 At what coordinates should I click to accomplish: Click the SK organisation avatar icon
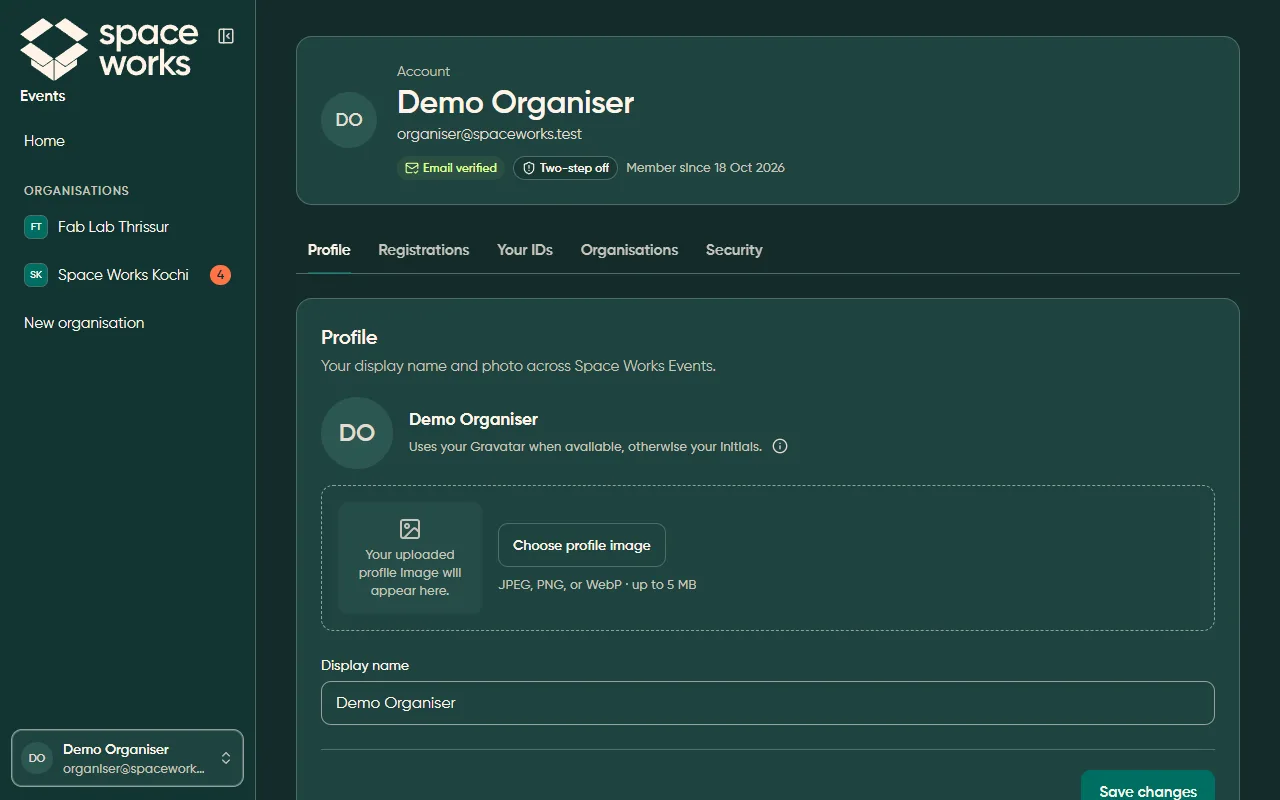[36, 275]
